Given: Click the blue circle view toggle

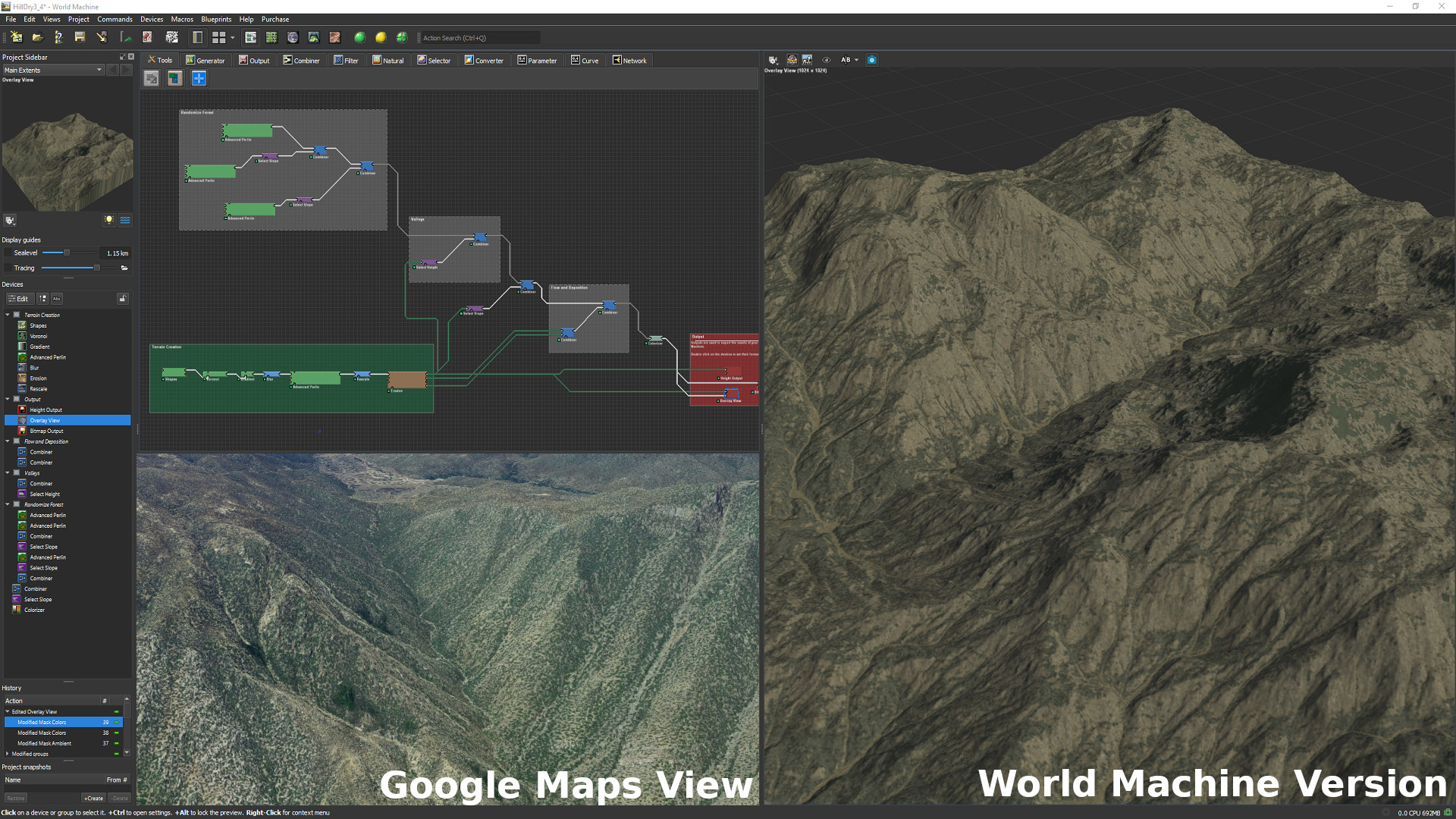Looking at the screenshot, I should click(x=871, y=60).
